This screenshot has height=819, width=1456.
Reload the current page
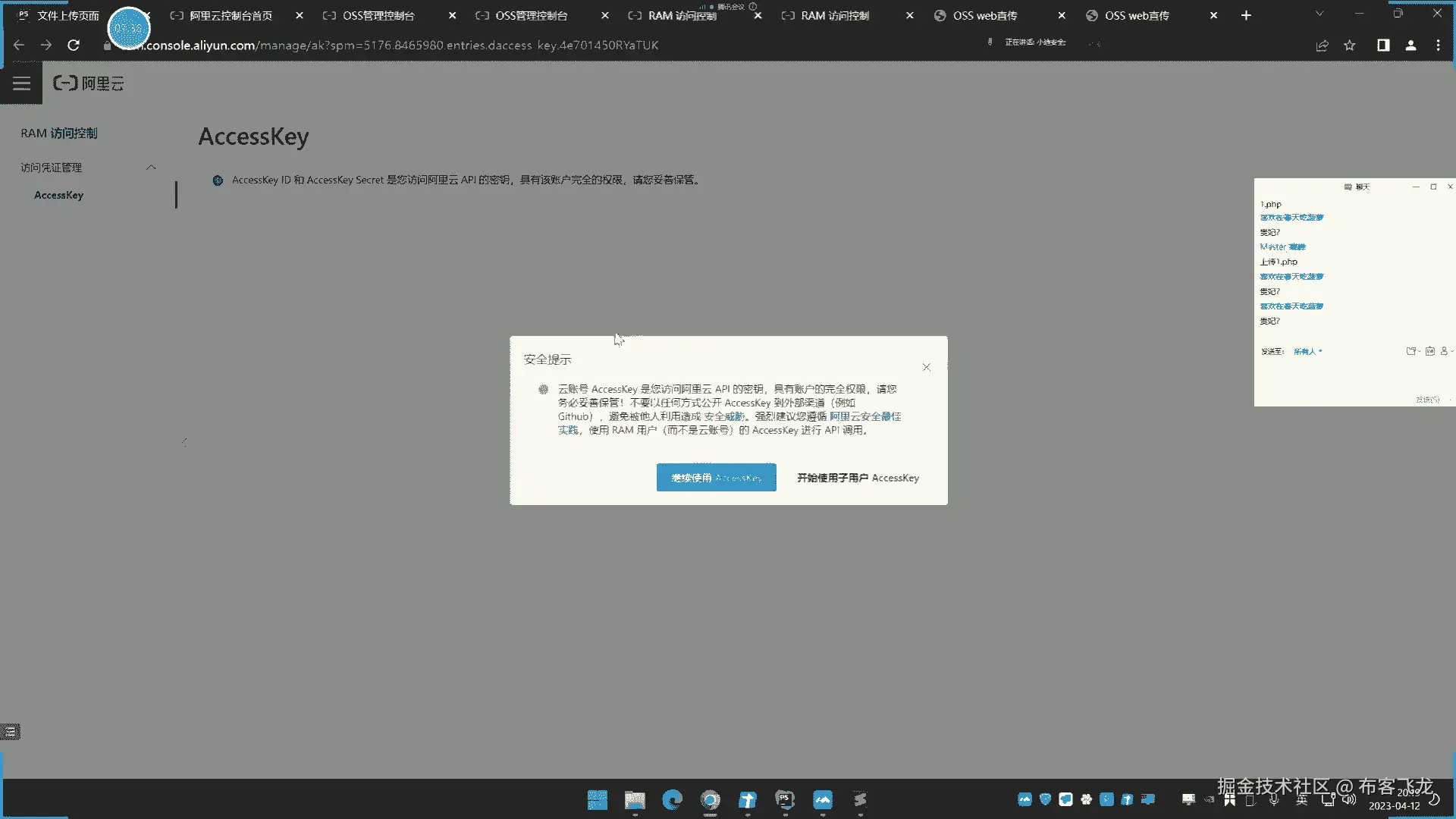point(74,45)
